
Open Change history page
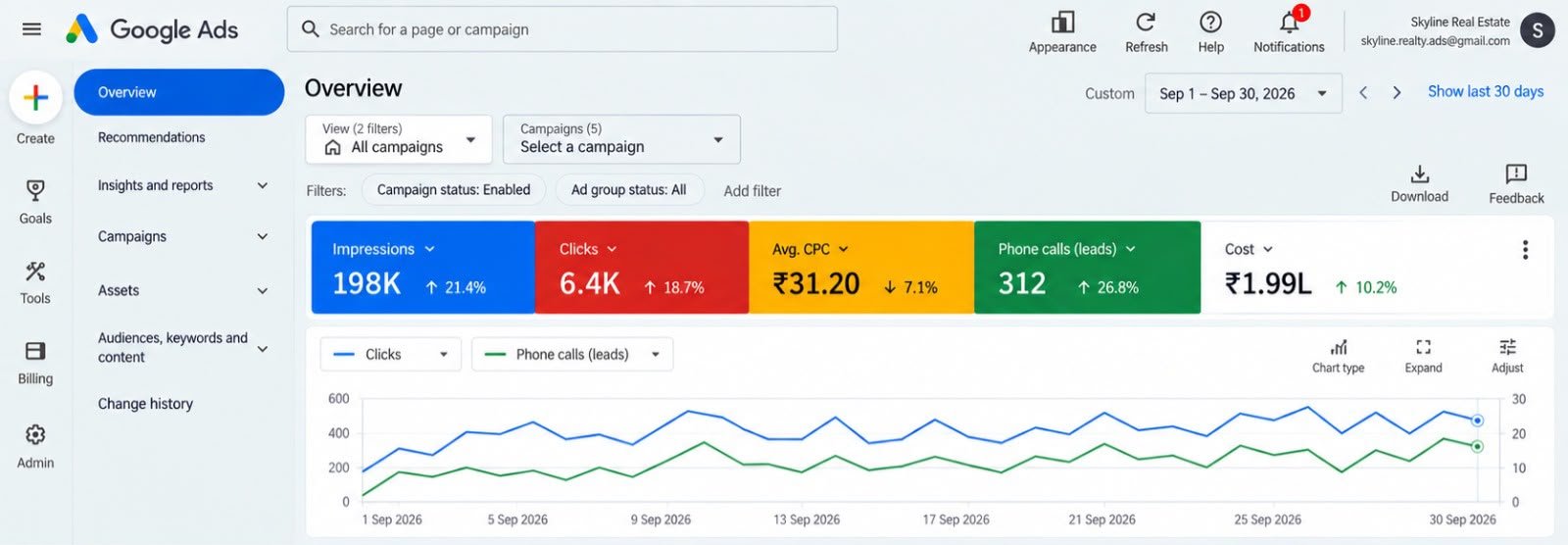(145, 404)
